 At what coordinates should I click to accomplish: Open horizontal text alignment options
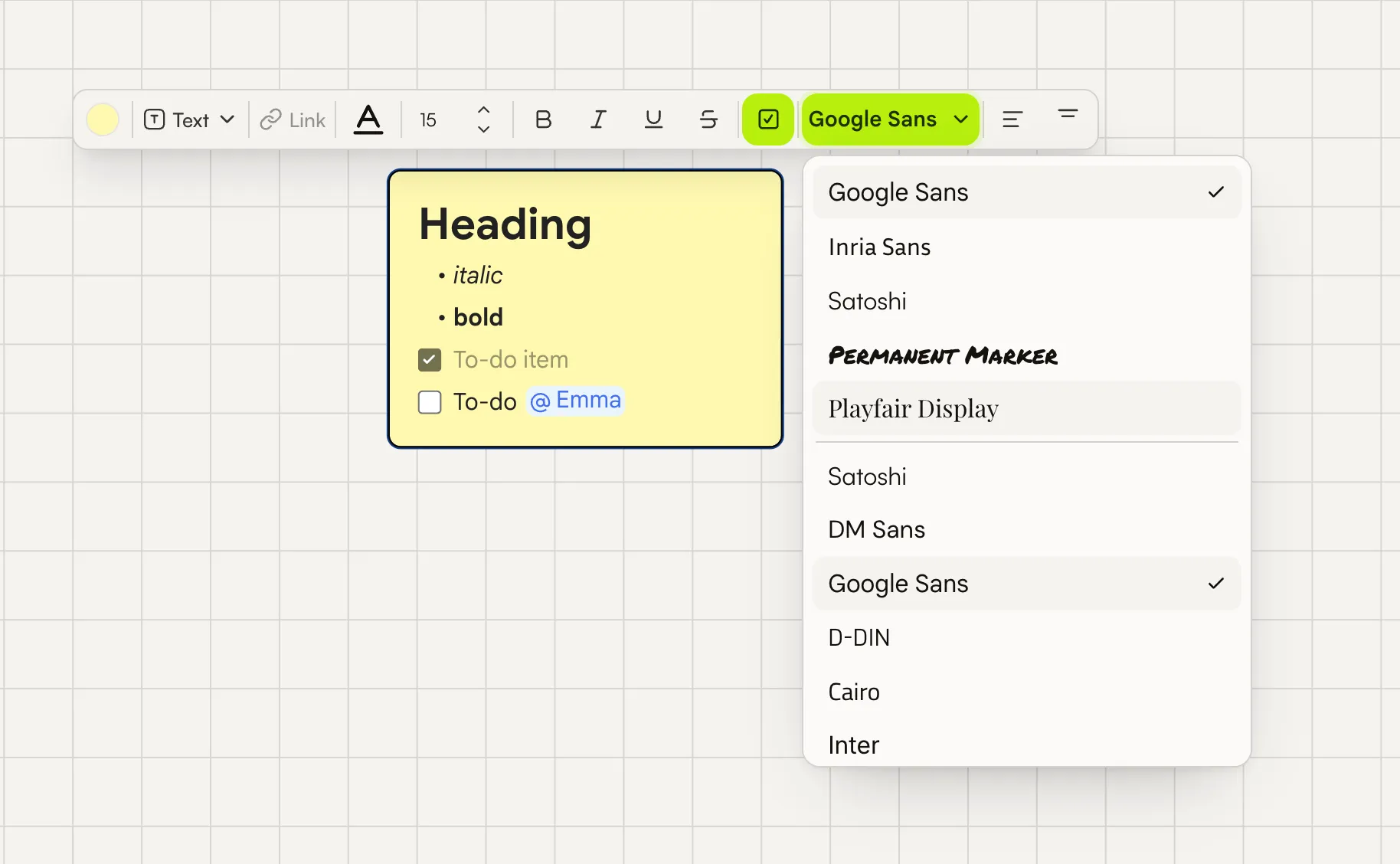click(x=1012, y=119)
